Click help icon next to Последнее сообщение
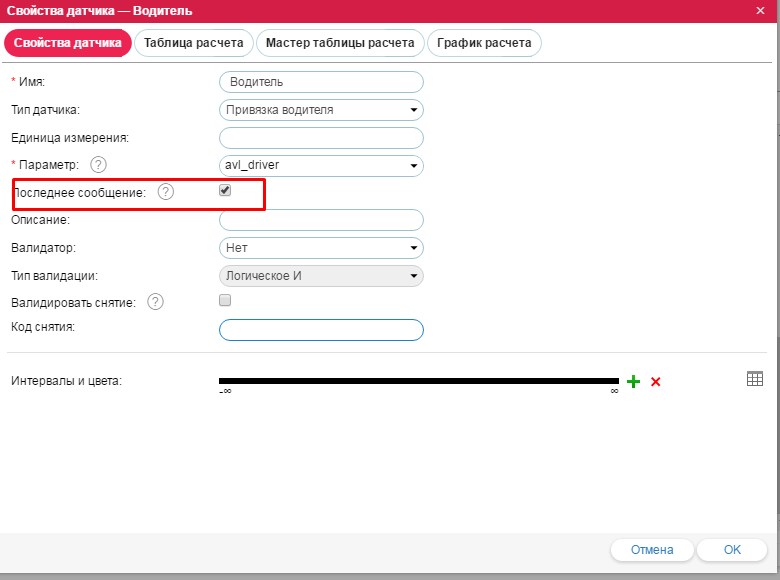The height and width of the screenshot is (580, 780). pos(166,193)
